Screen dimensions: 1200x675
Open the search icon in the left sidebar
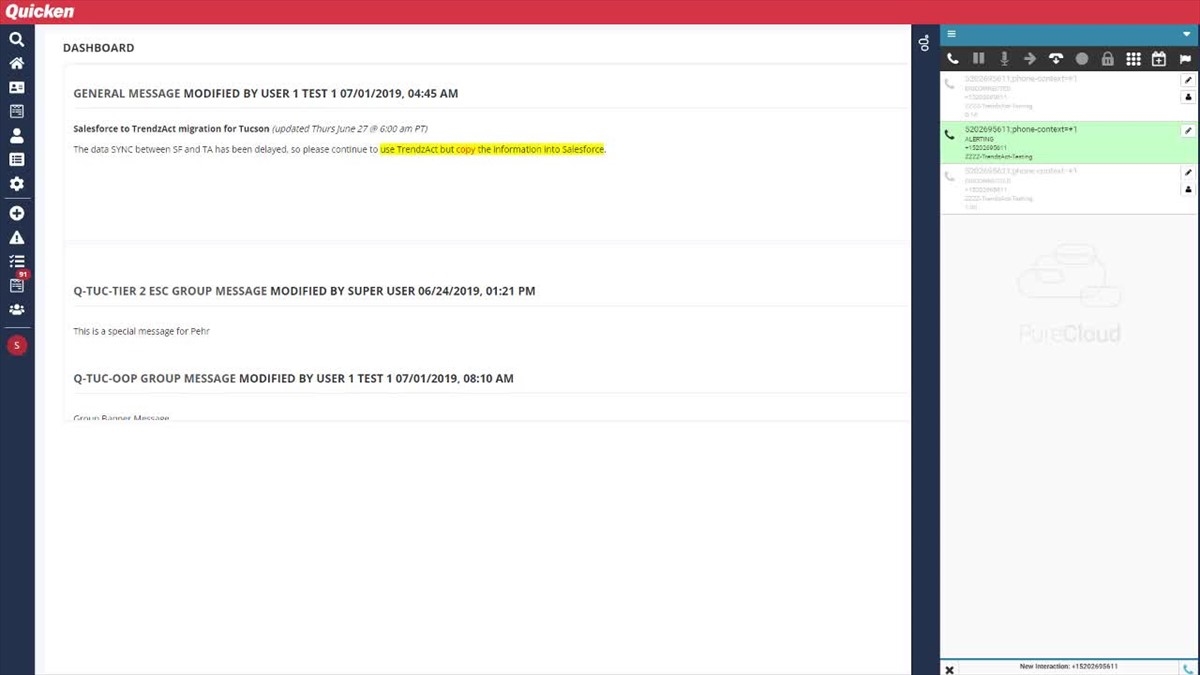16,40
